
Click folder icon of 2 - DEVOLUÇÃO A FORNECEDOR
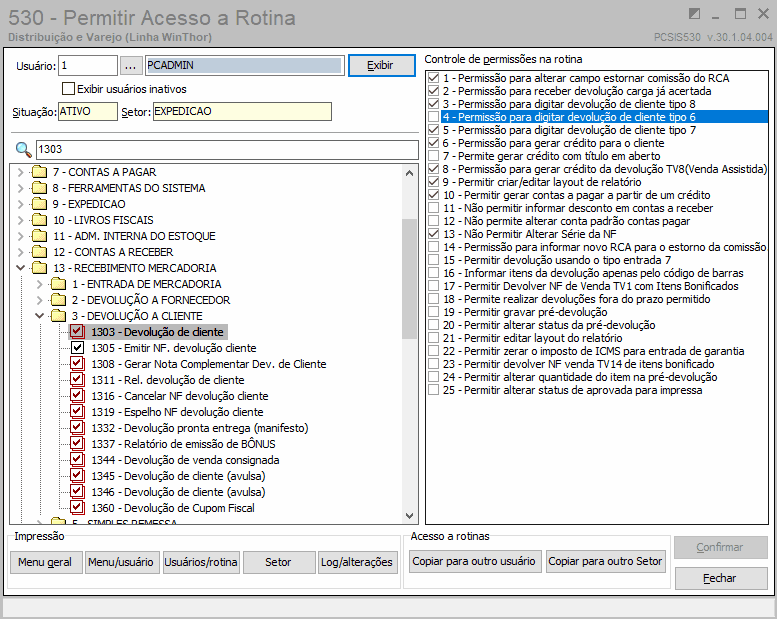coord(58,300)
